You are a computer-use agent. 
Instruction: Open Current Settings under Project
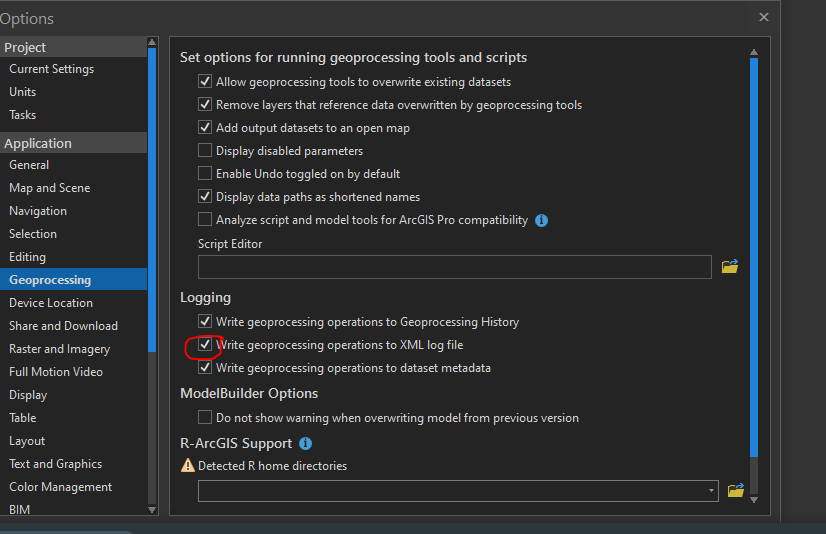pos(52,69)
